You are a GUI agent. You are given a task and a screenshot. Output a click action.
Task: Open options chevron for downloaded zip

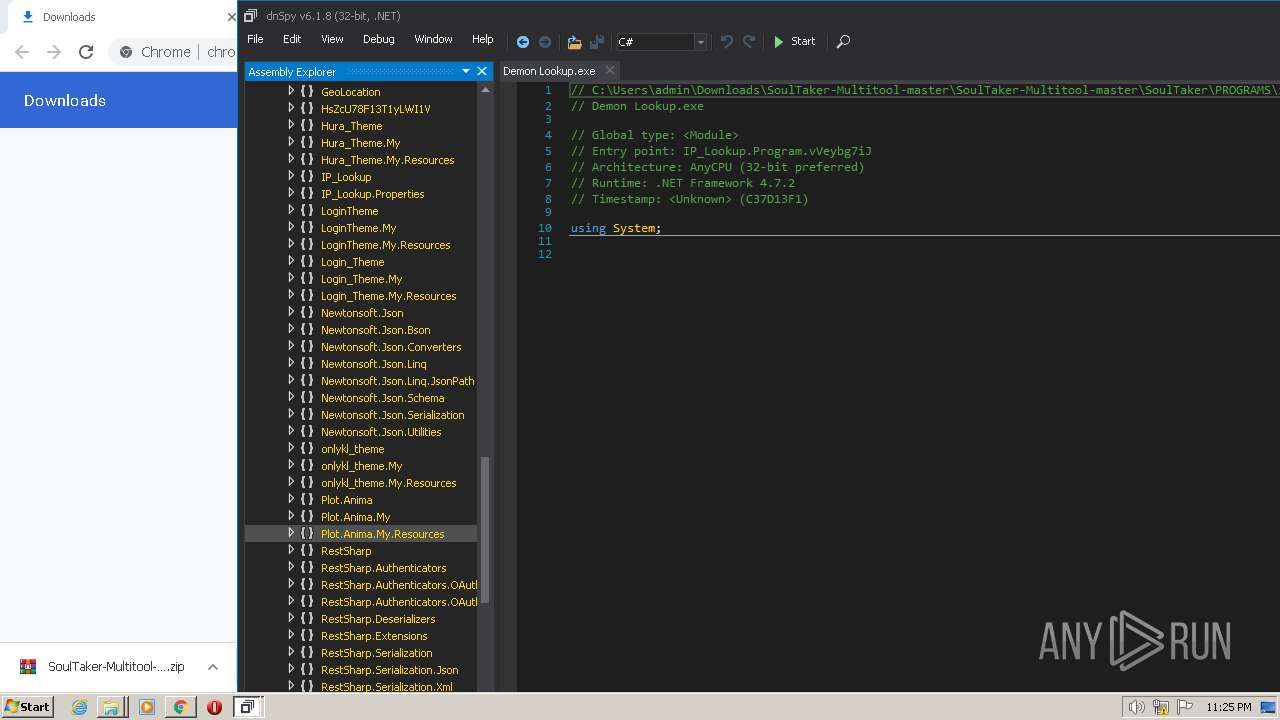point(213,667)
